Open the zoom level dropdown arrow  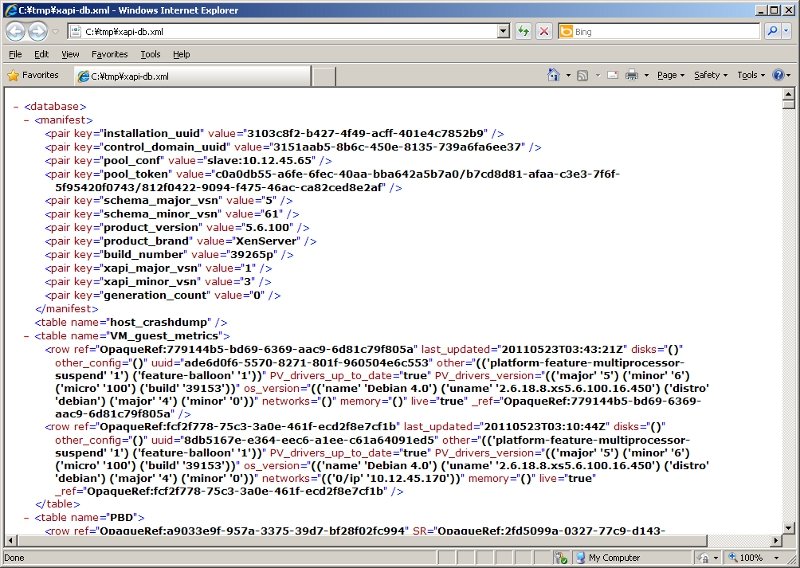[777, 558]
